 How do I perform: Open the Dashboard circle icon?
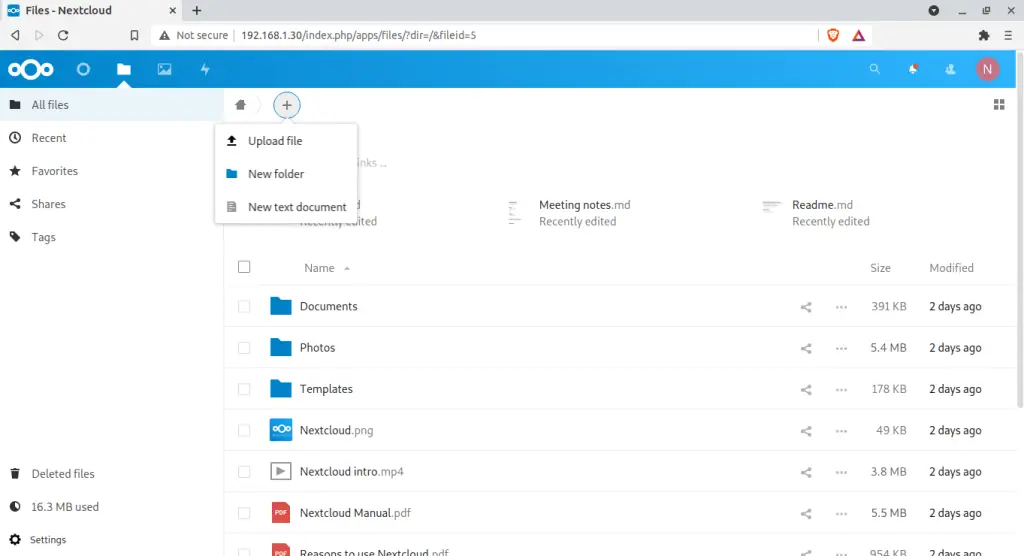83,69
